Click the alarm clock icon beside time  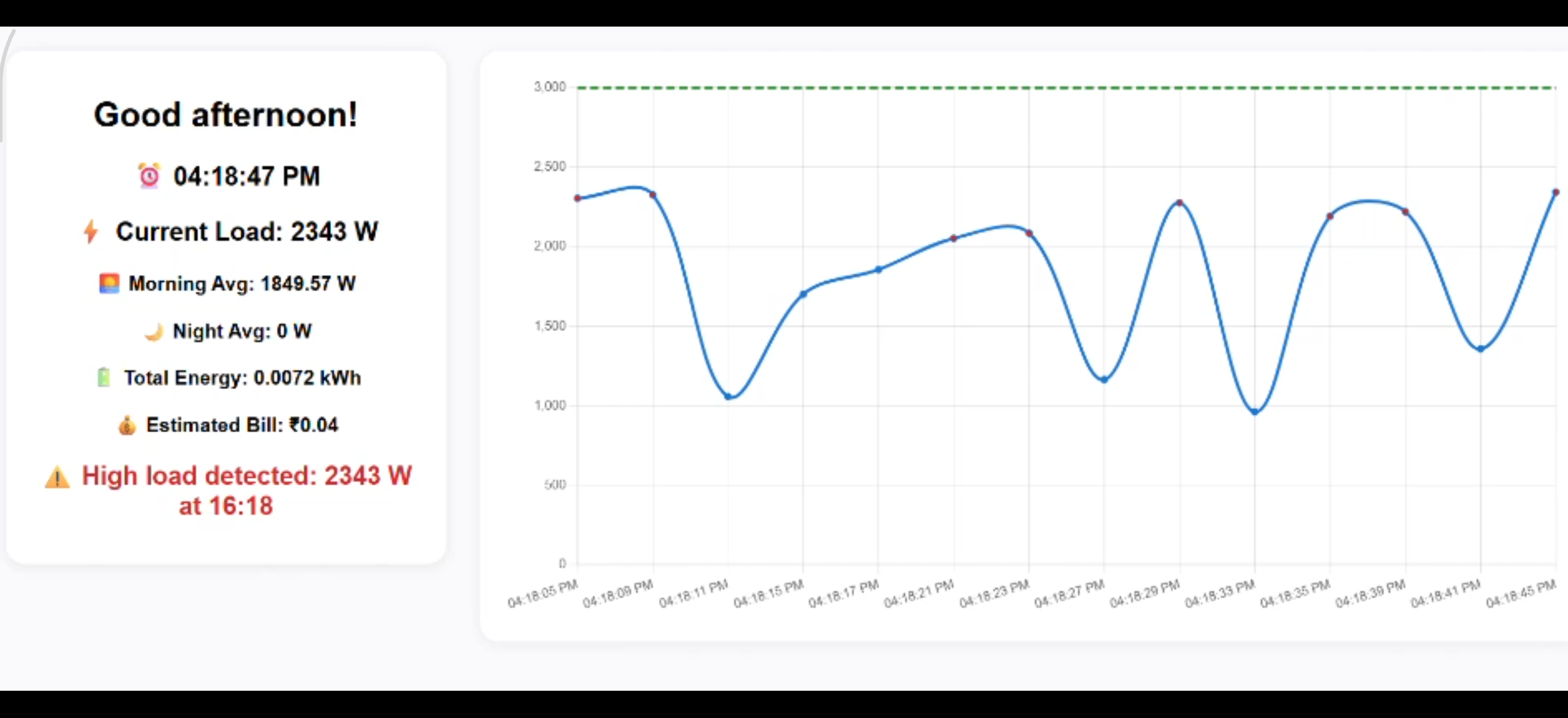(149, 176)
